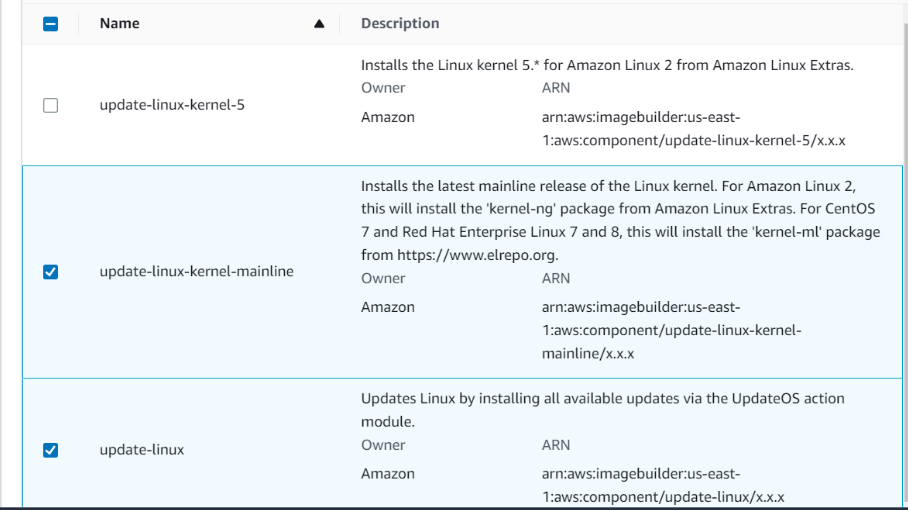Click the latest mainline release description text
908x510 pixels.
(x=620, y=221)
